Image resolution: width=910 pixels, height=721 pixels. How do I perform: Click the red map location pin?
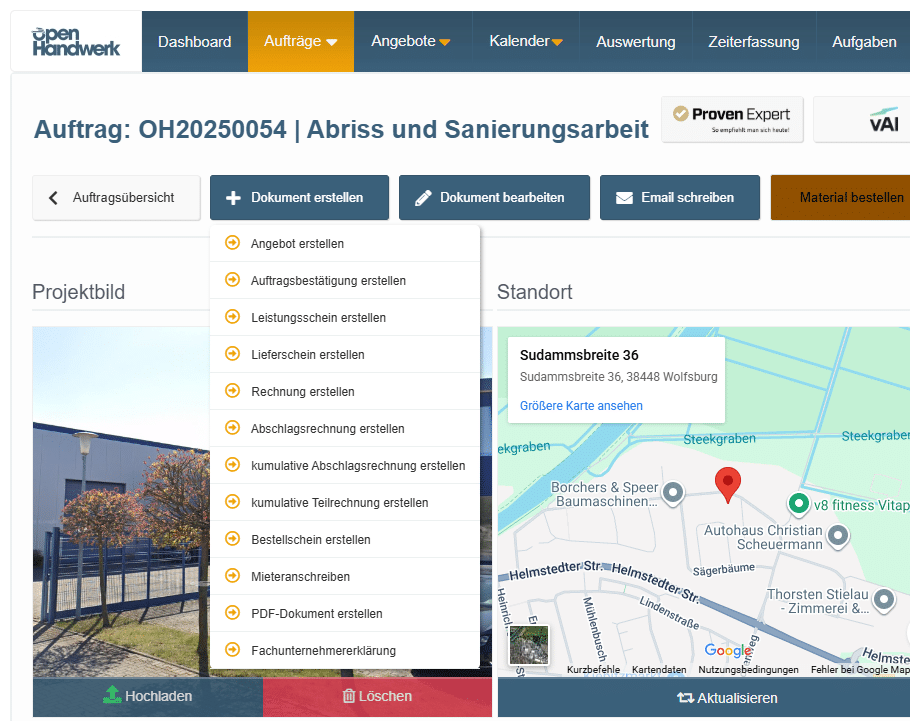click(729, 485)
